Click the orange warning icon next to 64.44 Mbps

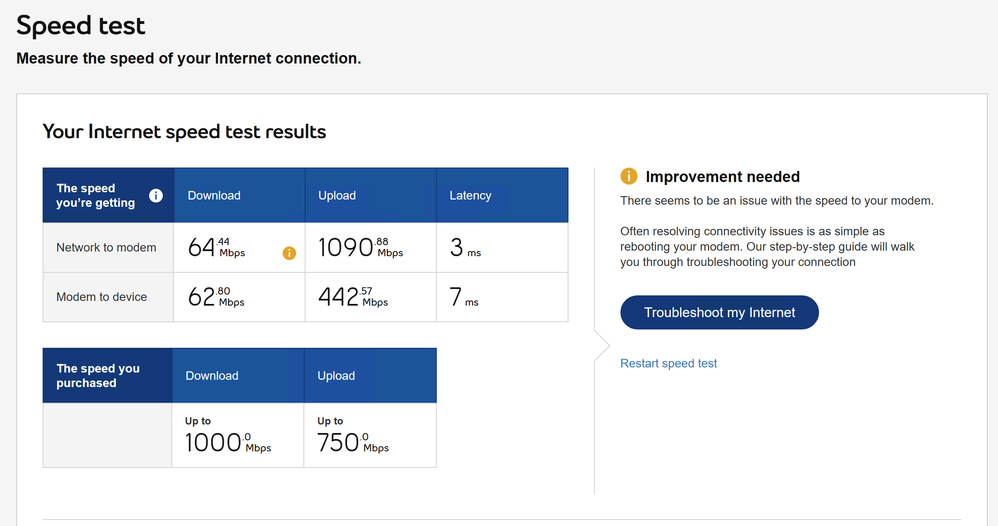point(289,253)
